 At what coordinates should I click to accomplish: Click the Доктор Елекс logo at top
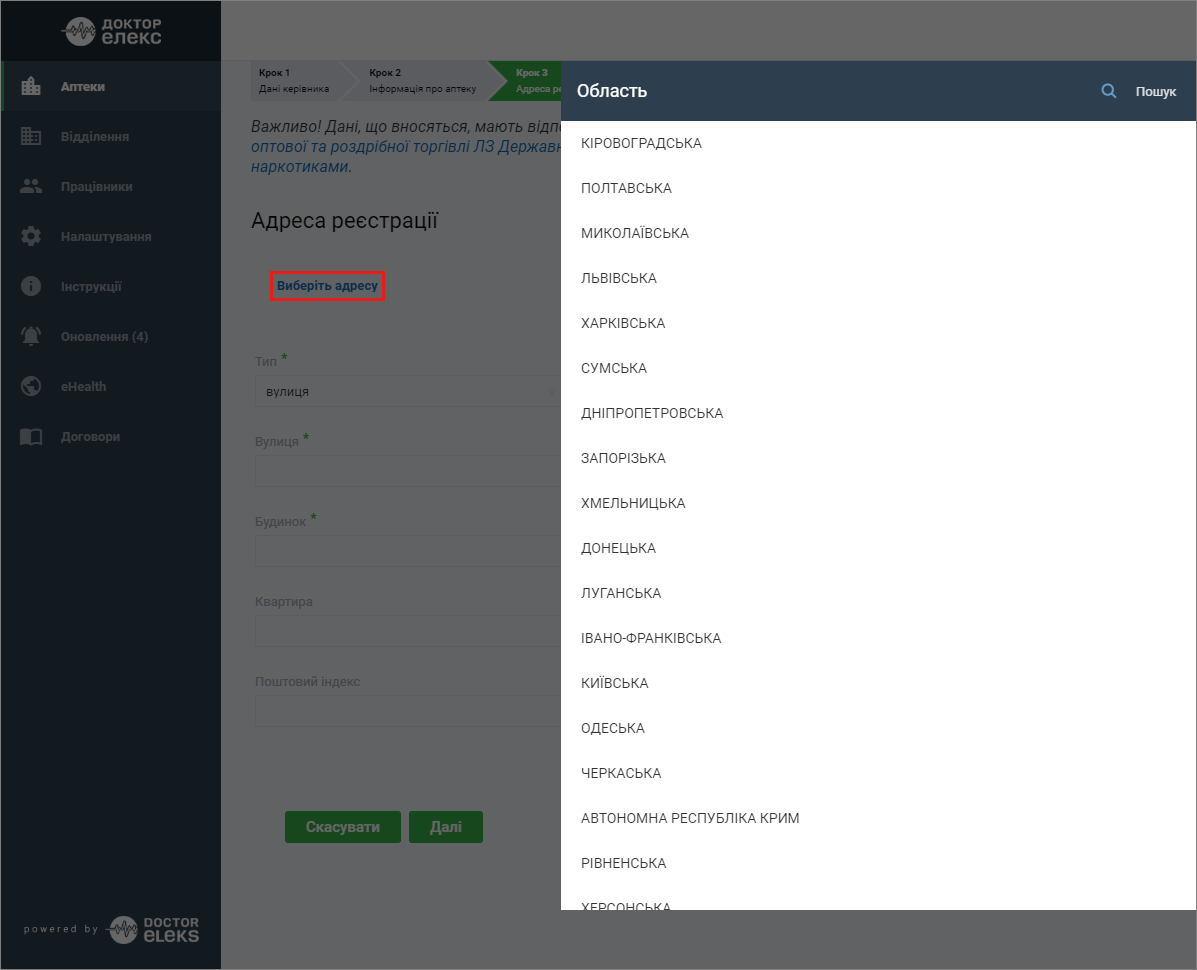pos(112,31)
